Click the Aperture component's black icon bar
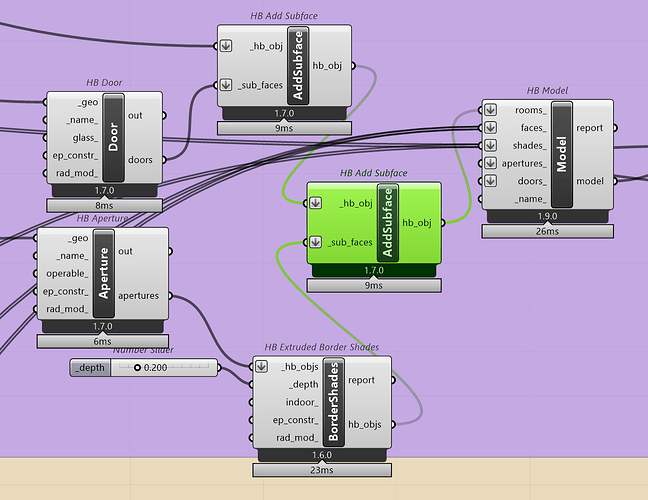648x500 pixels. pyautogui.click(x=103, y=274)
